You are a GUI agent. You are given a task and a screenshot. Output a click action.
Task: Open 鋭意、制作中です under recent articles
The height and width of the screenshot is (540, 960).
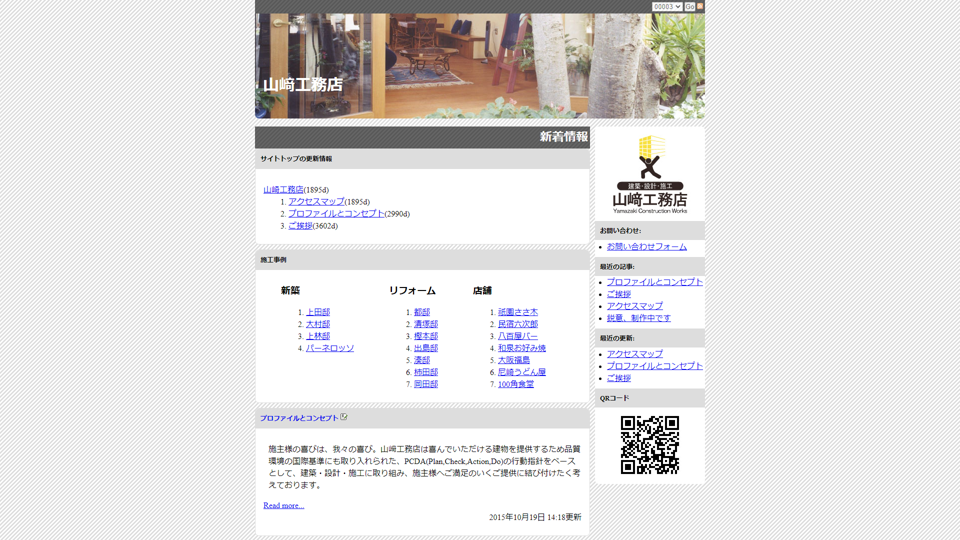point(638,318)
